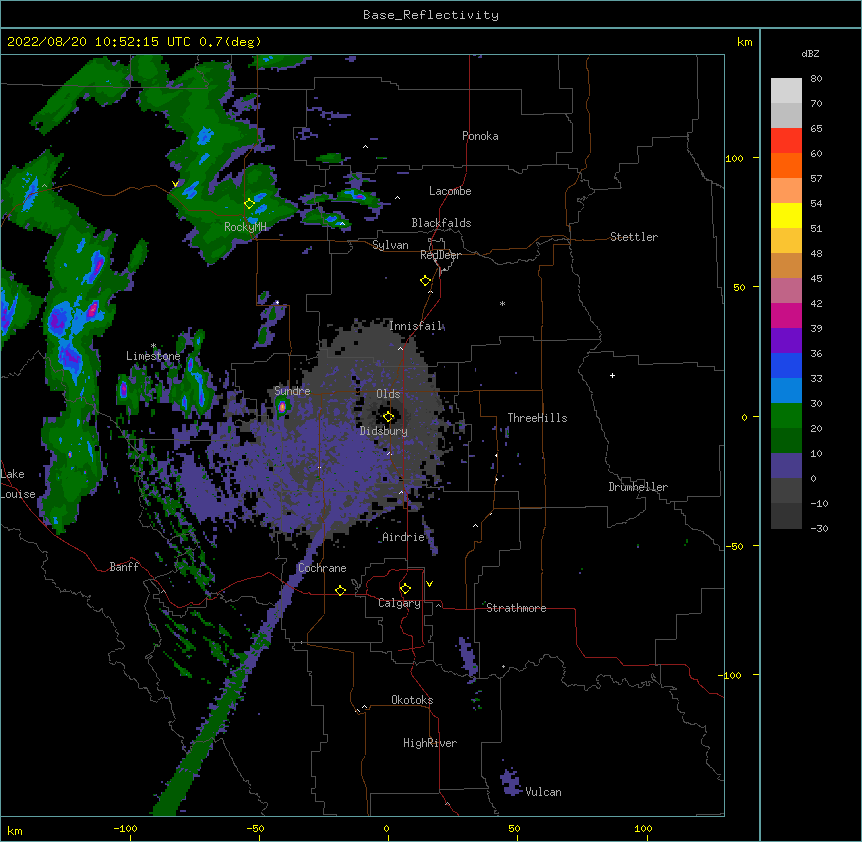This screenshot has height=842, width=862.
Task: Click the Strathmore town label
Action: coord(516,608)
